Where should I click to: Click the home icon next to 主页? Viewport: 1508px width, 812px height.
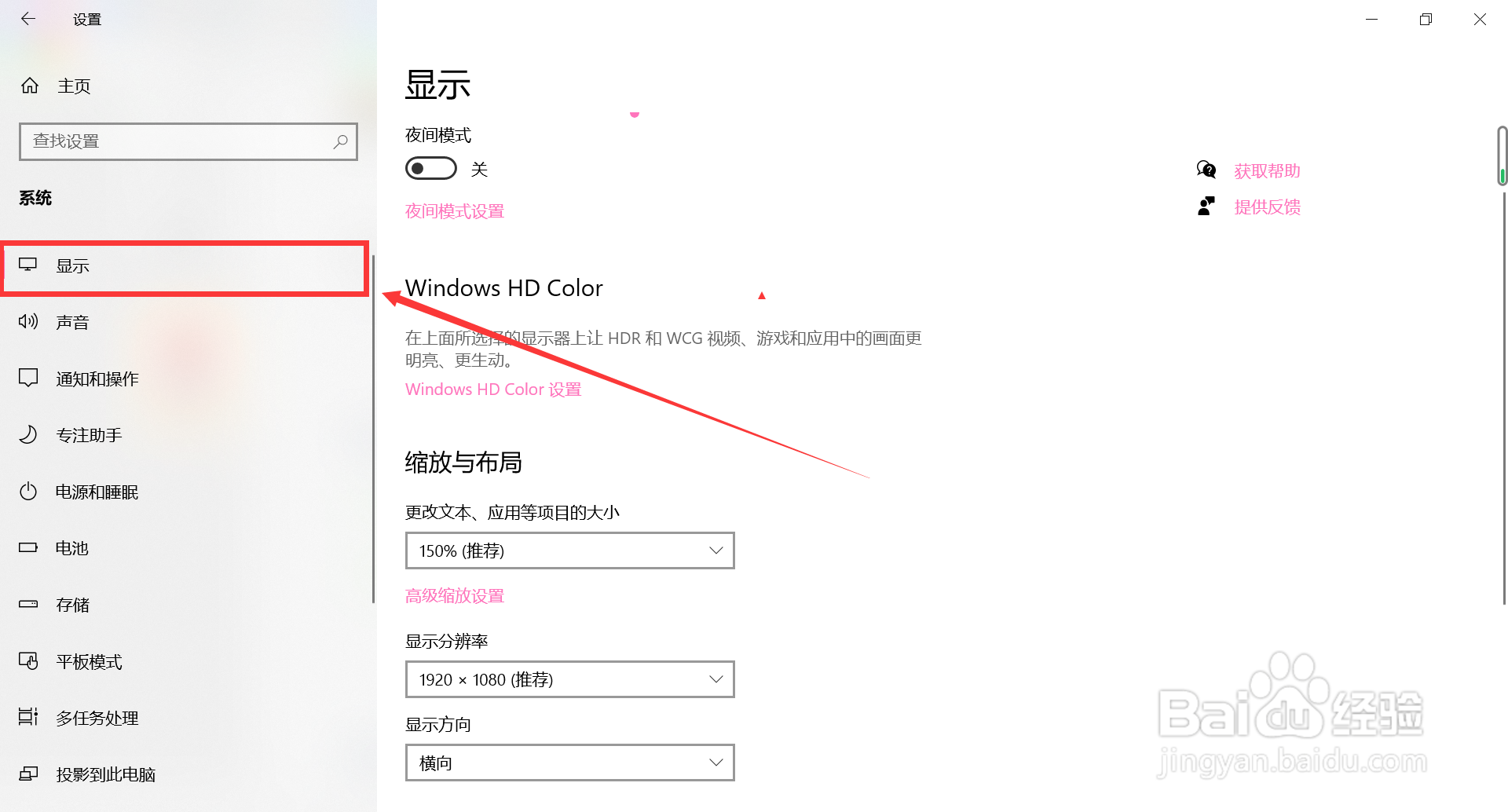[x=30, y=86]
